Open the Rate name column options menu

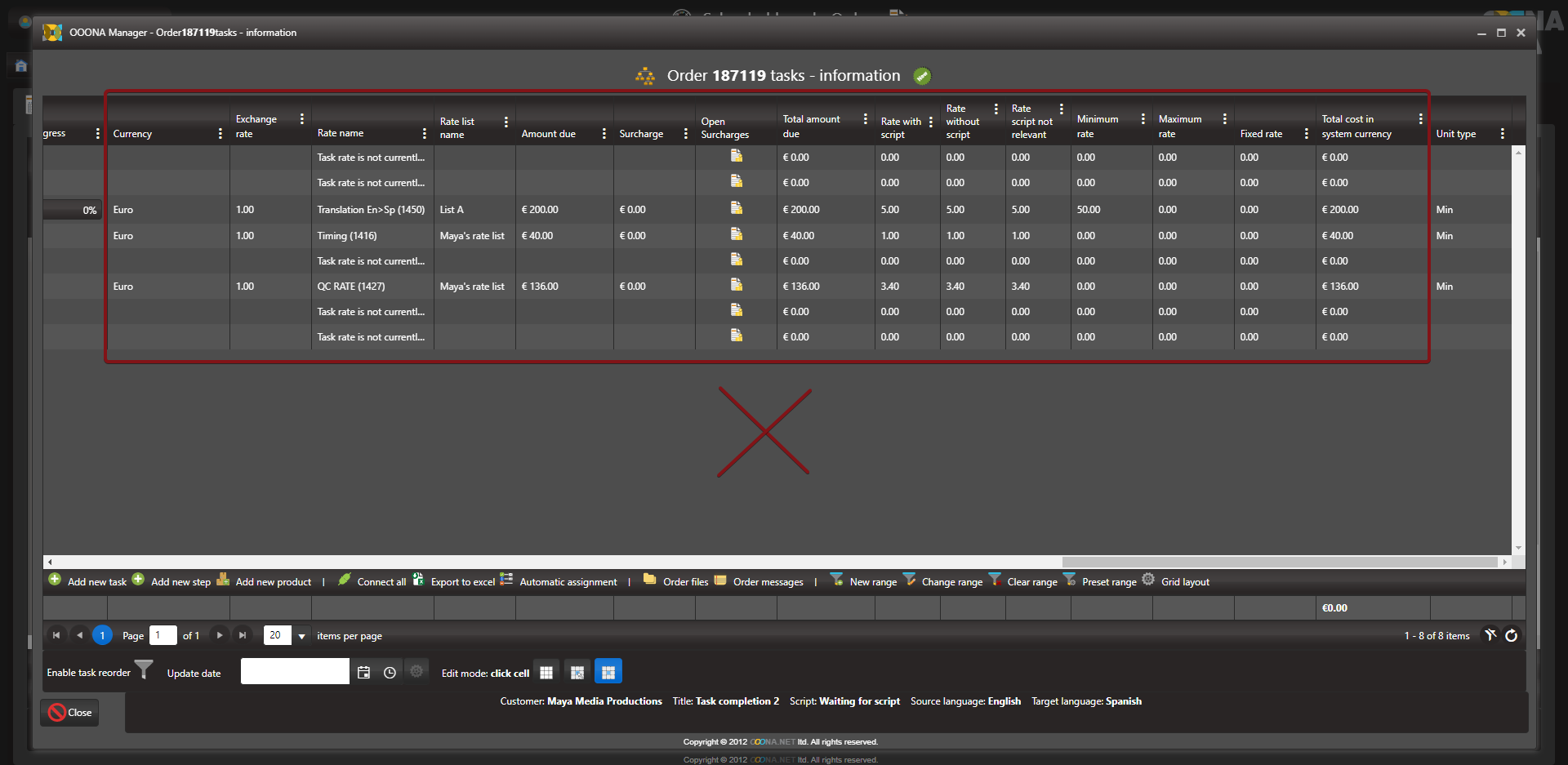click(425, 134)
